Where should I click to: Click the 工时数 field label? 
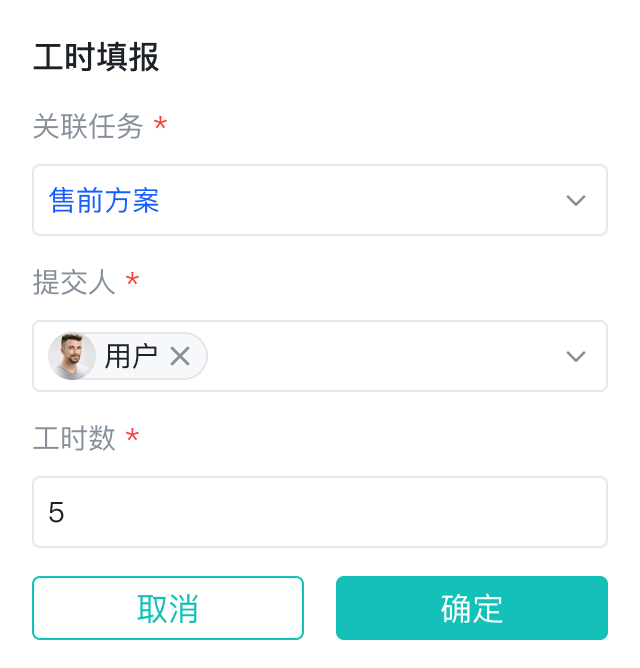(74, 438)
